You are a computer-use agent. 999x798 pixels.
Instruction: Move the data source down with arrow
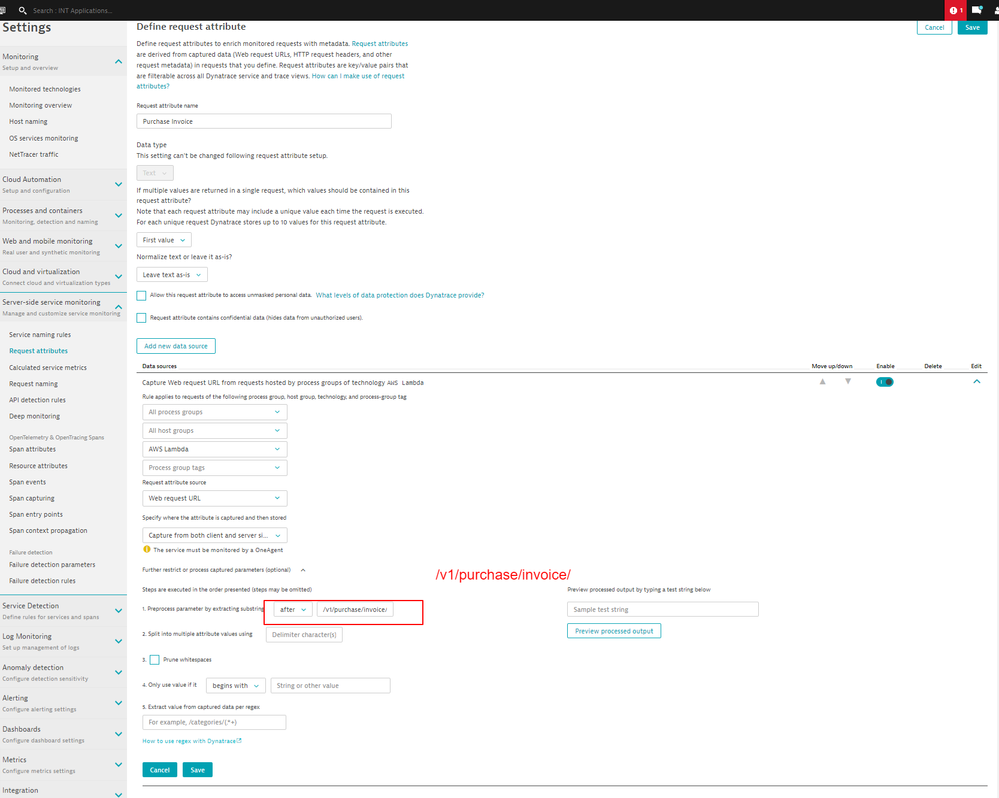(x=848, y=381)
